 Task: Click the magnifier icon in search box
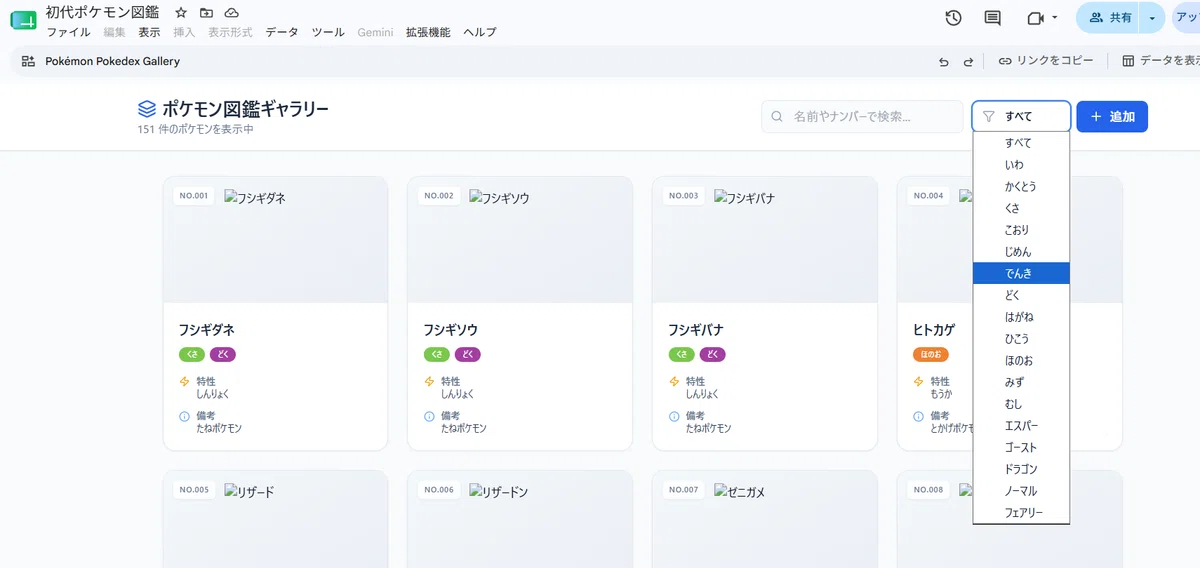[x=777, y=117]
